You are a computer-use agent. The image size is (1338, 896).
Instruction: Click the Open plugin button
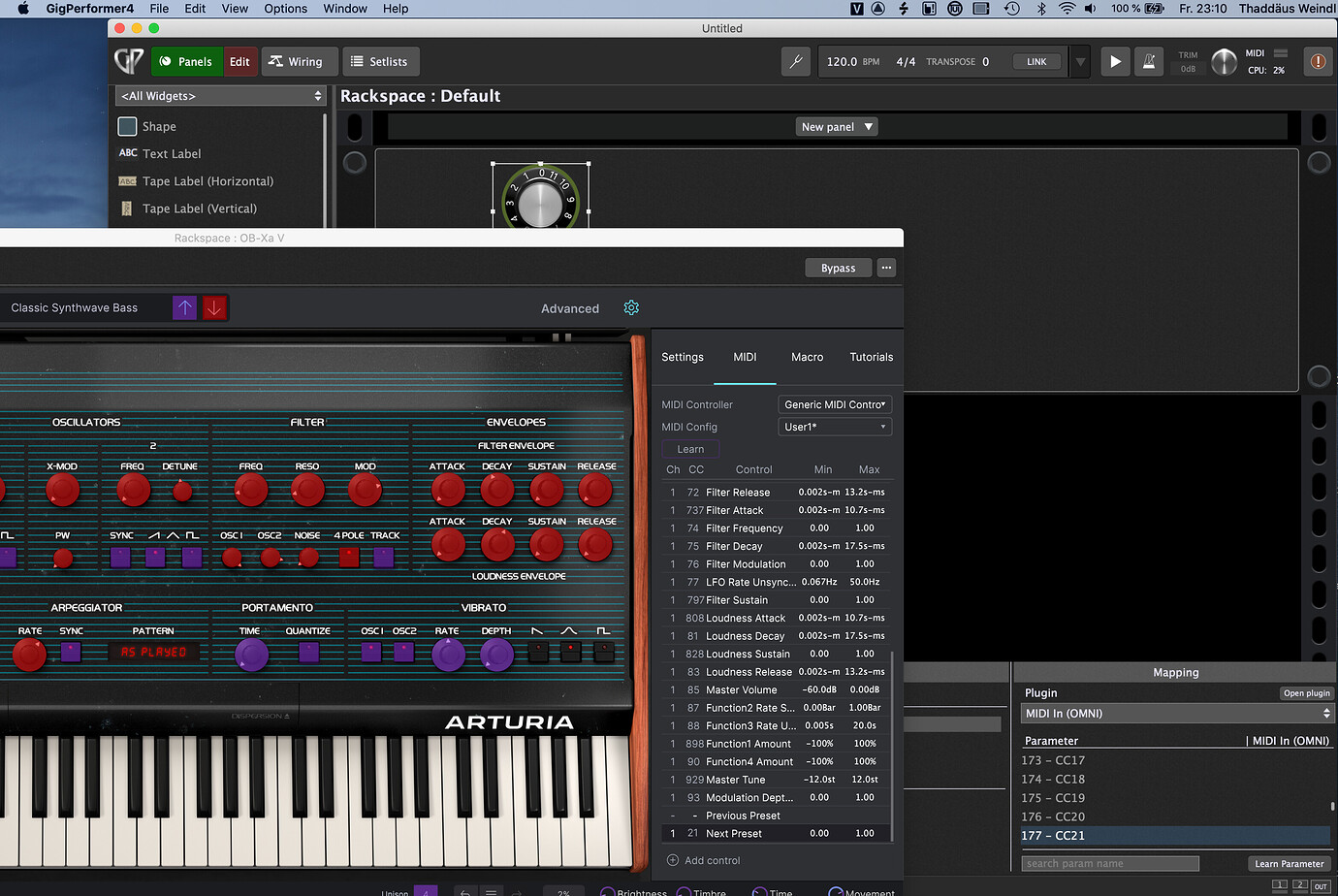click(x=1306, y=693)
